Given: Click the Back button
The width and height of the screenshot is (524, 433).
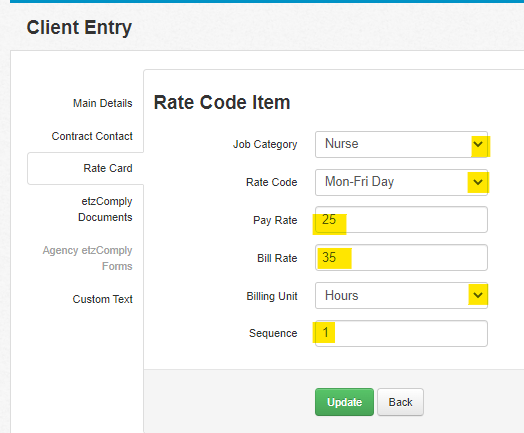Looking at the screenshot, I should (x=400, y=402).
